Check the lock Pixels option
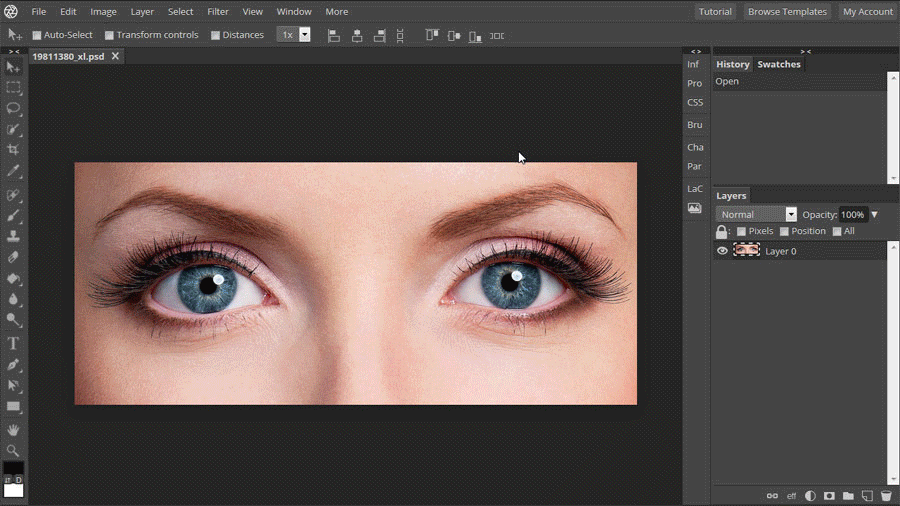This screenshot has height=506, width=900. point(741,232)
